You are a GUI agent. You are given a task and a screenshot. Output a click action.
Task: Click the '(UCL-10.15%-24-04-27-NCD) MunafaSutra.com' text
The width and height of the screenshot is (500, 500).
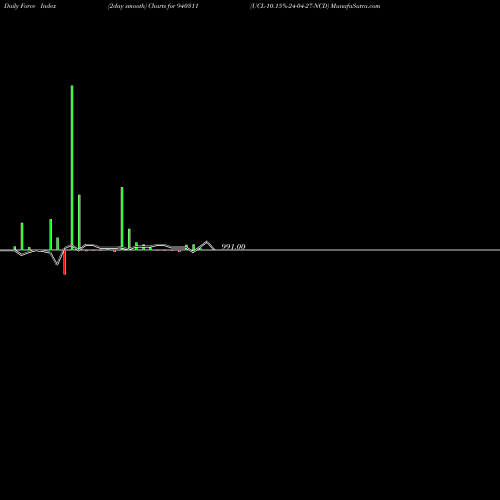315,6
